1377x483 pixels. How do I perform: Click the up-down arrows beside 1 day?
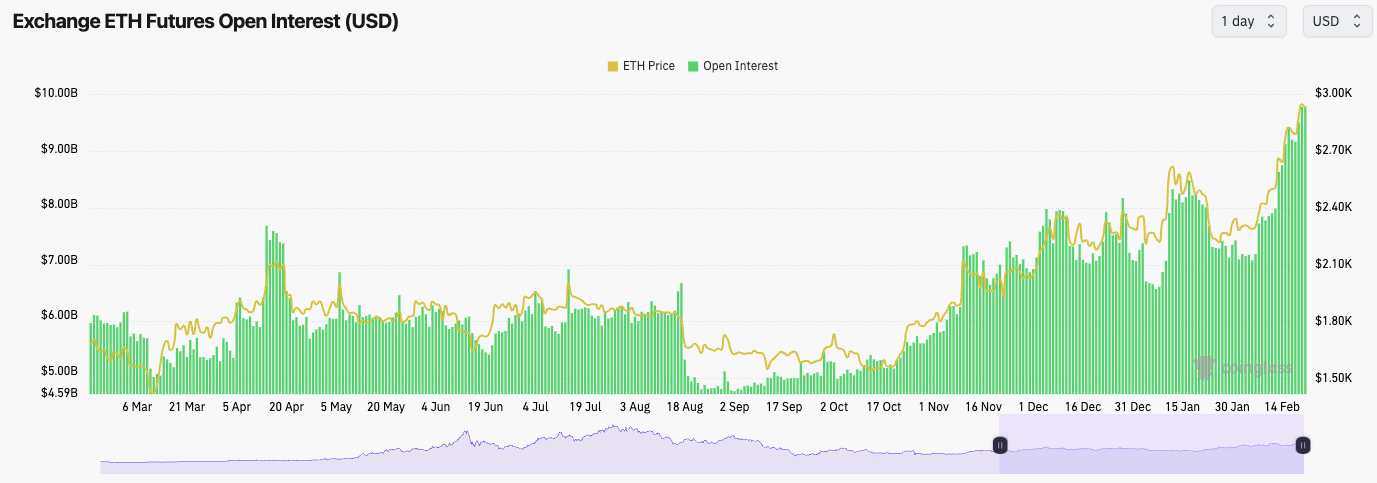click(1271, 21)
